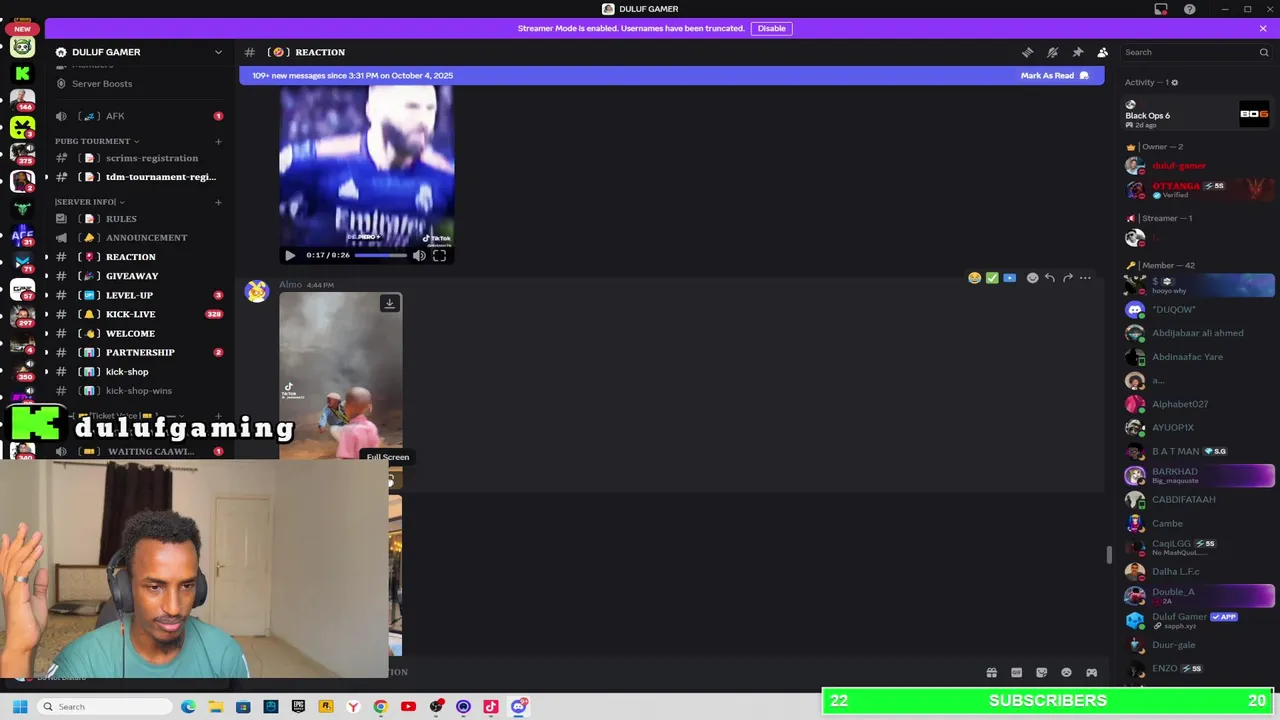React with green checkmark emoji

click(992, 278)
